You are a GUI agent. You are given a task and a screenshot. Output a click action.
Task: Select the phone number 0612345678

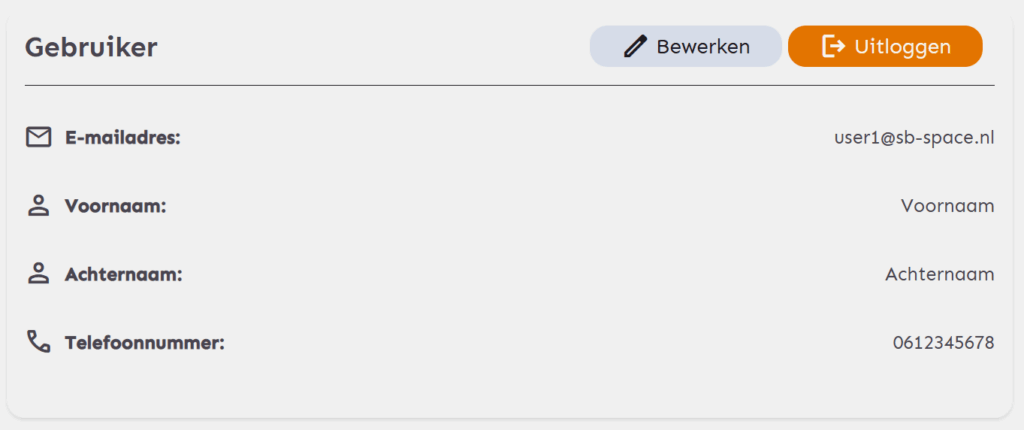(944, 342)
